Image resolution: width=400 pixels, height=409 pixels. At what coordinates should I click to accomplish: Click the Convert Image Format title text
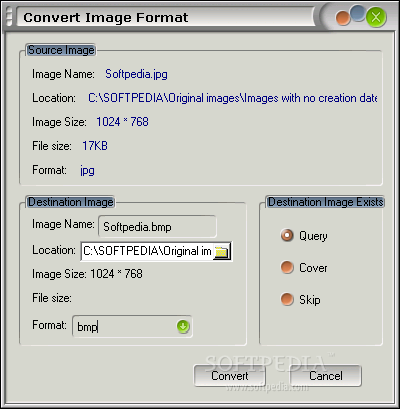(x=106, y=17)
